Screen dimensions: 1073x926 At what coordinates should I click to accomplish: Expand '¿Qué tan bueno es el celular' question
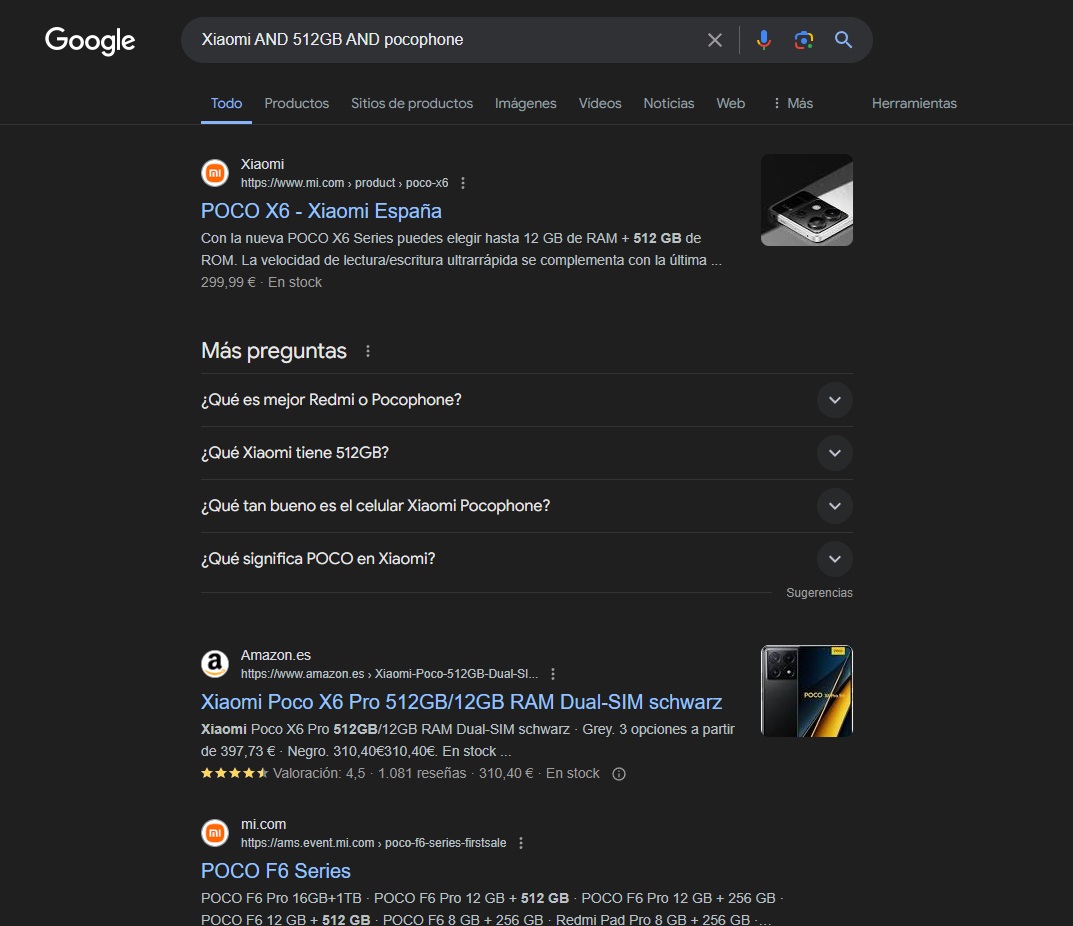(x=834, y=506)
